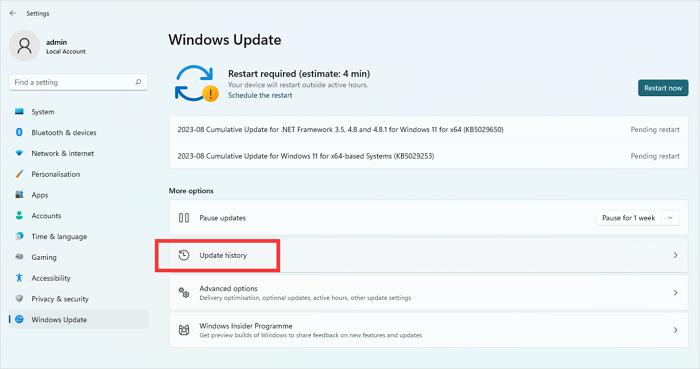Open Gaming settings page
700x369 pixels.
78,257
